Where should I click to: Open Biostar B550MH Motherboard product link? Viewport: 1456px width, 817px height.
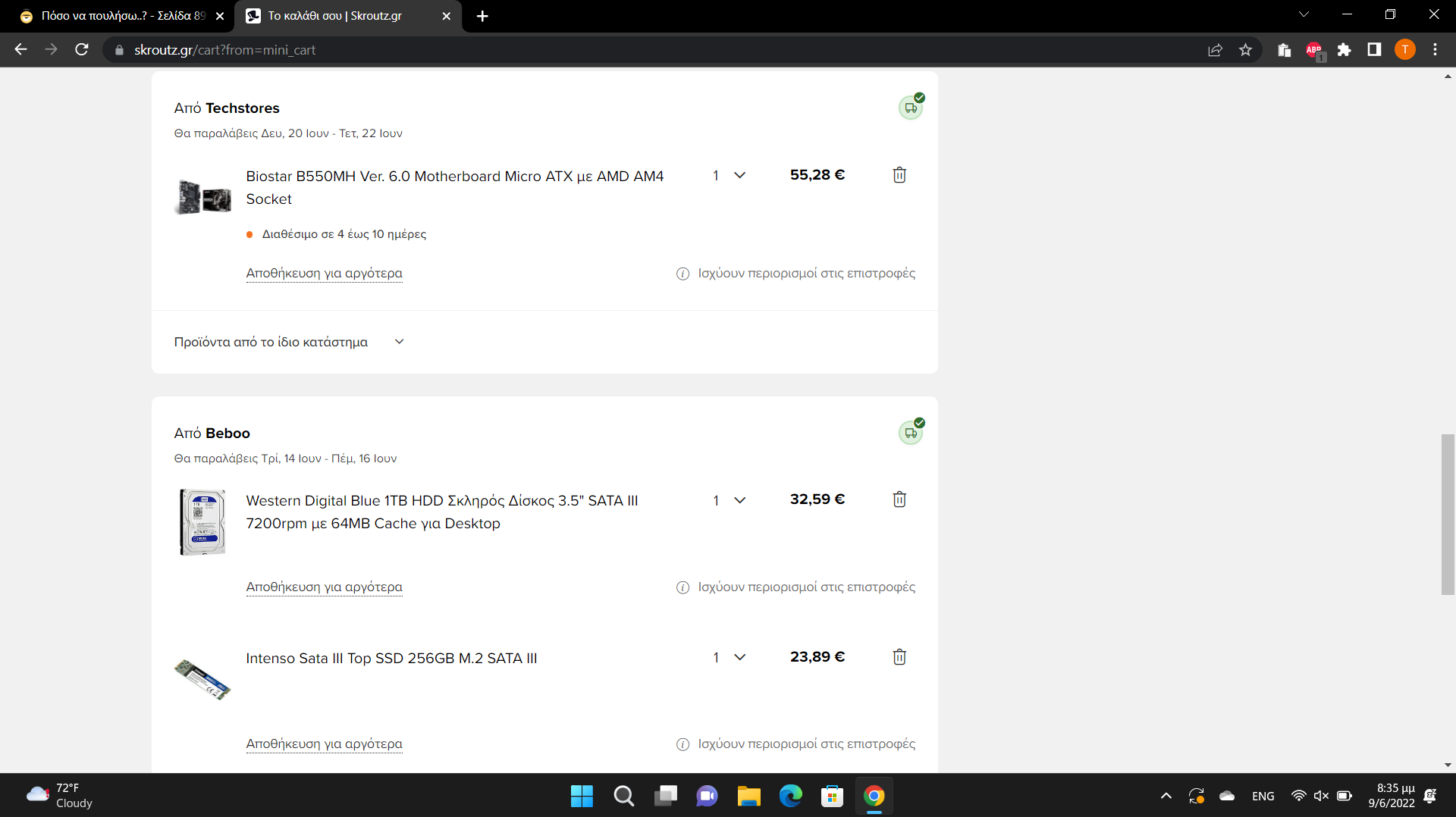[x=454, y=187]
